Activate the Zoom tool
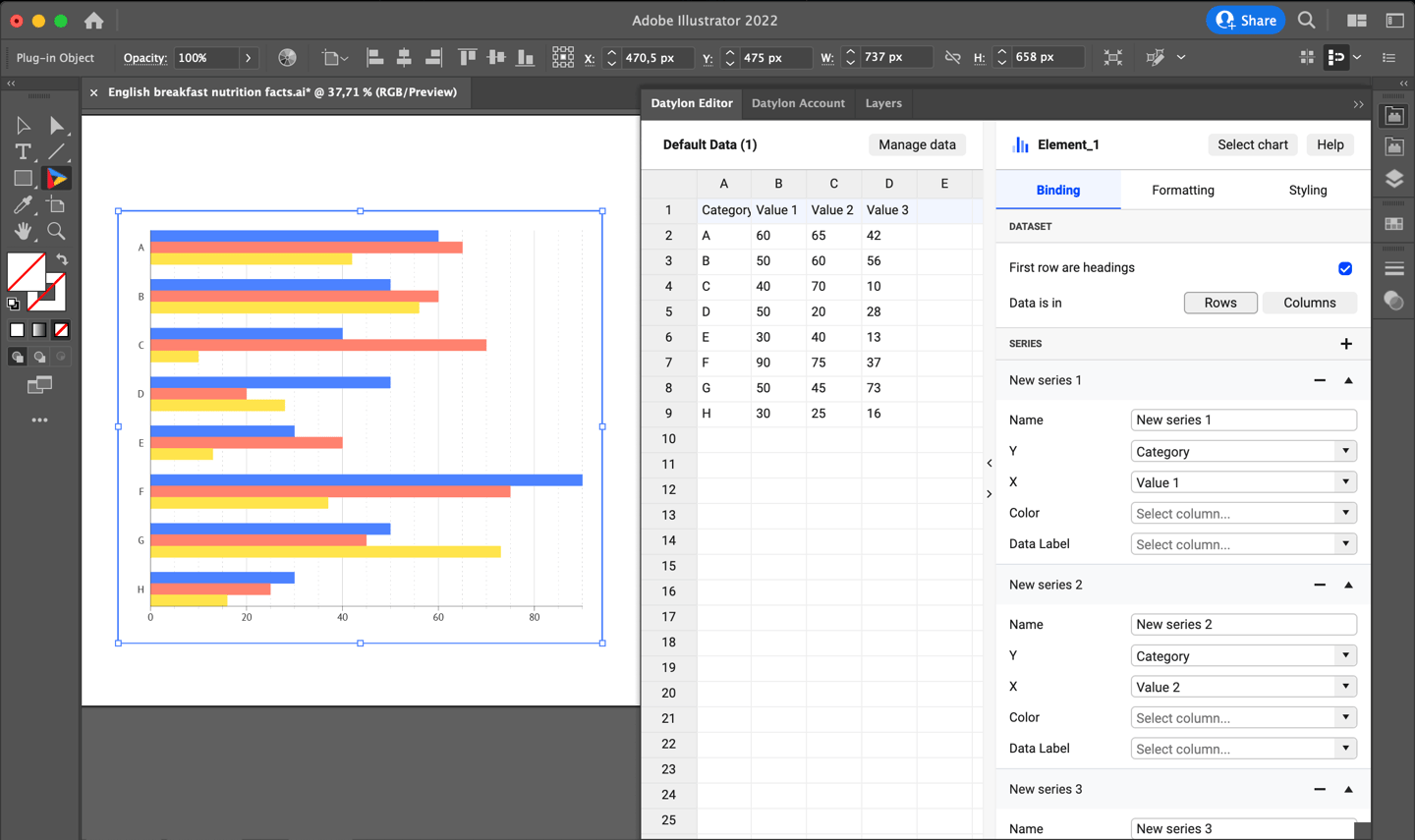 click(57, 230)
